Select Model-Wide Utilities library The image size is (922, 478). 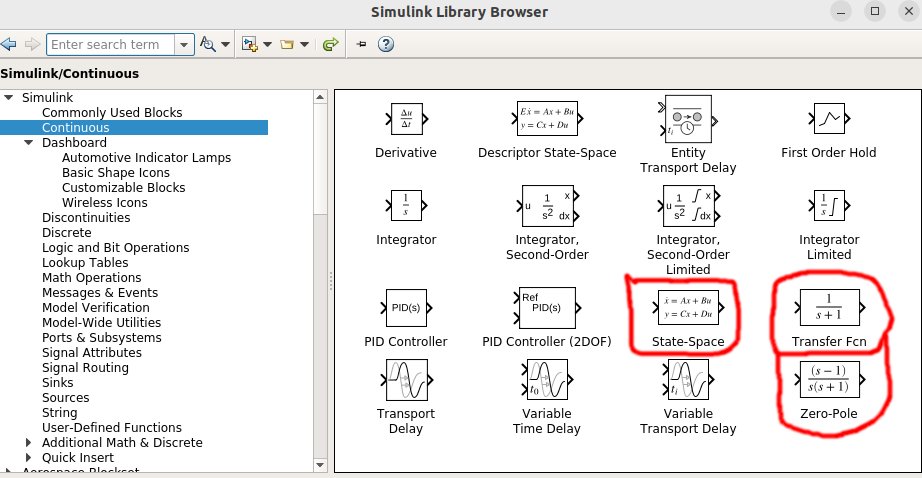click(x=101, y=323)
